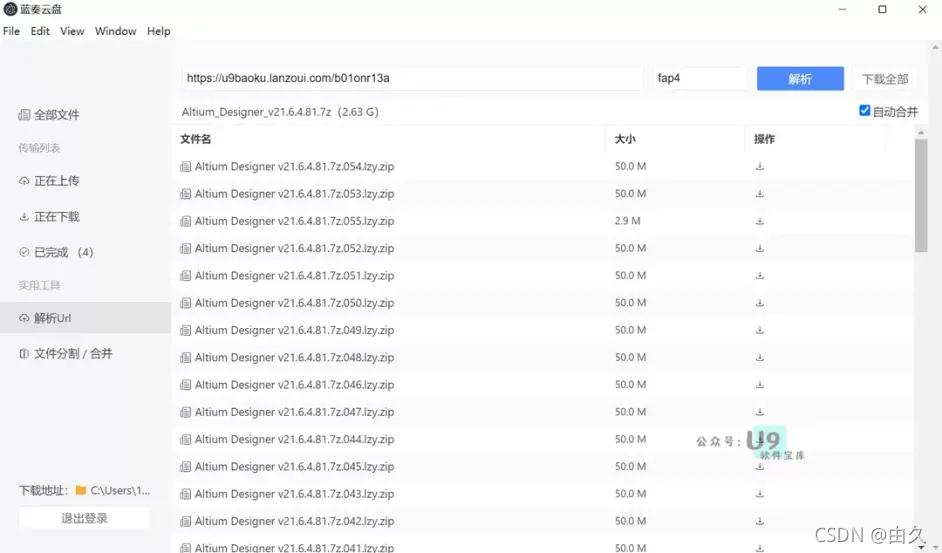942x553 pixels.
Task: Download the 051.lzy.zip part
Action: tap(759, 275)
